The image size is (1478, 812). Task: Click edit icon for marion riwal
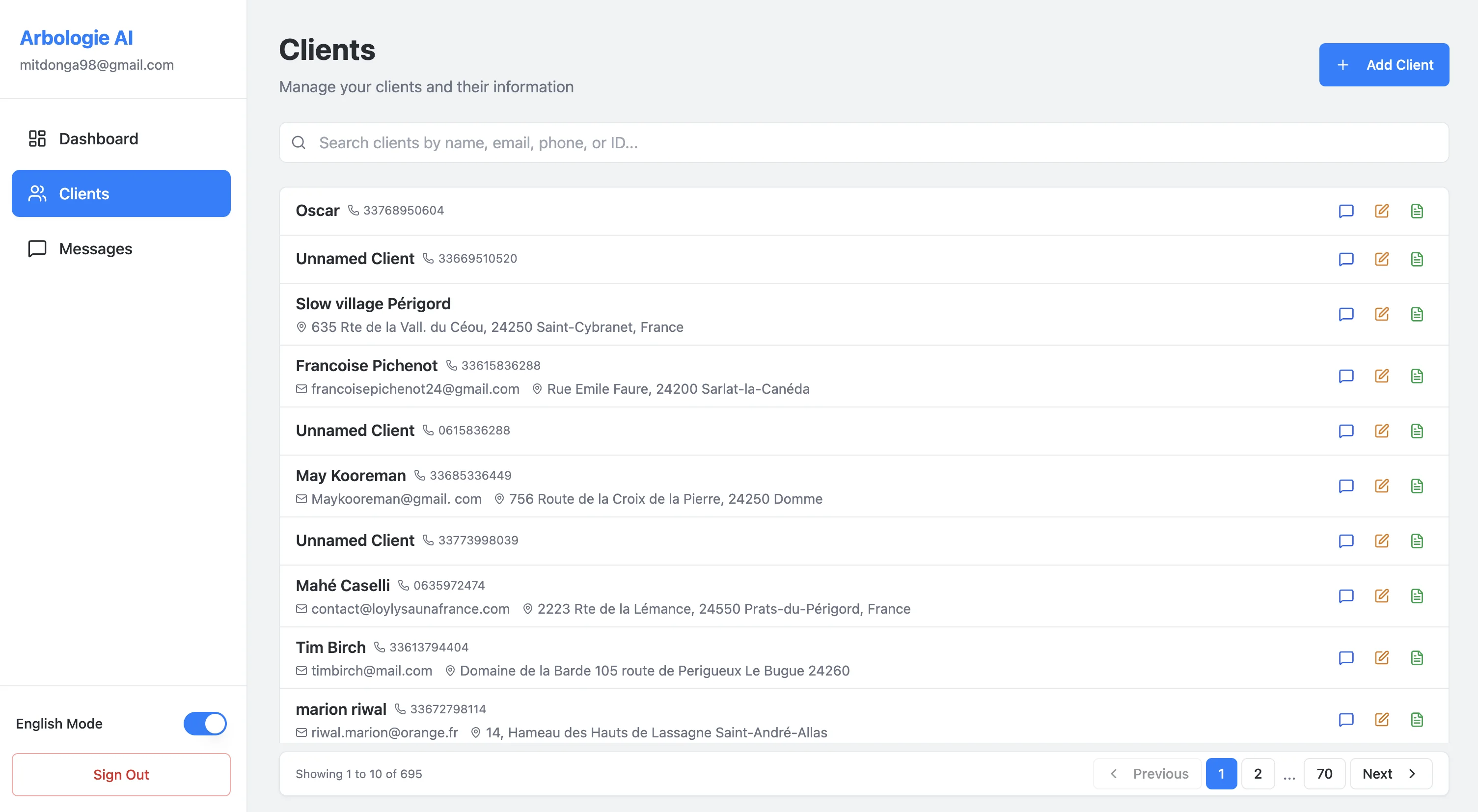point(1382,720)
